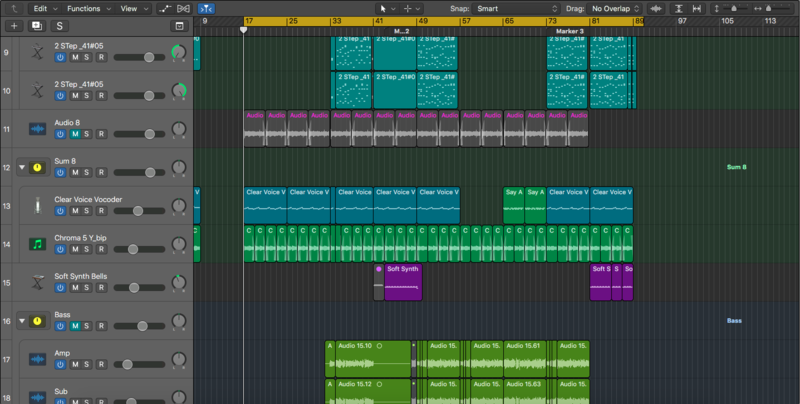Open the Edit menu
The height and width of the screenshot is (404, 800).
(x=40, y=8)
